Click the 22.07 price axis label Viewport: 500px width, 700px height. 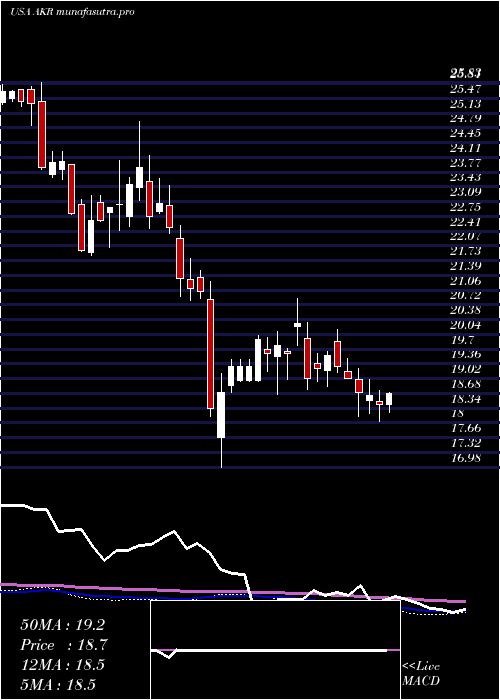click(465, 237)
